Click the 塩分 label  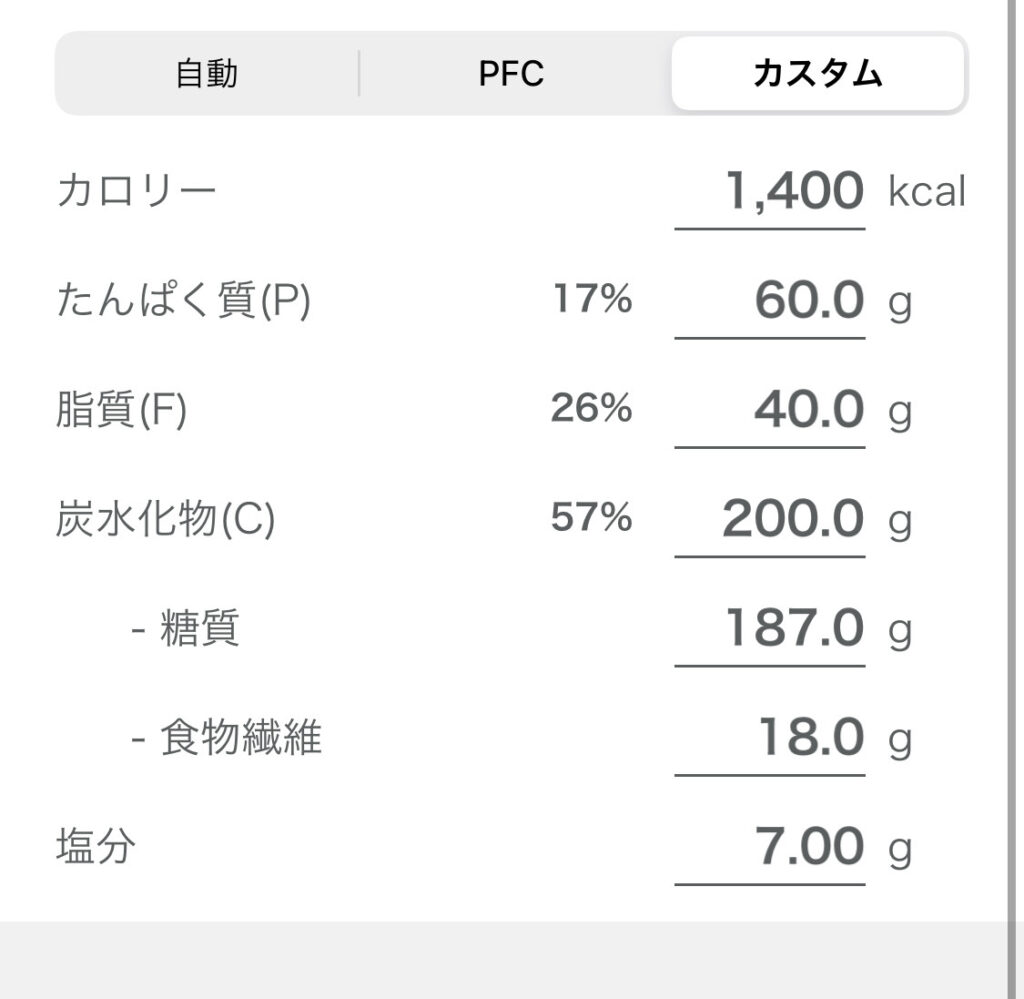[x=96, y=847]
